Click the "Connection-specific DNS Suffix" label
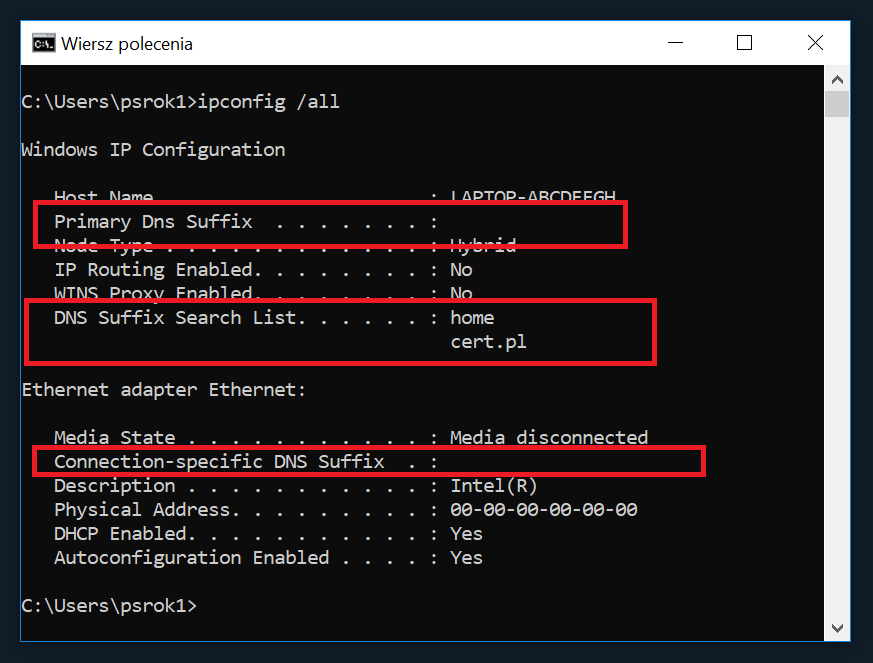Screen dimensions: 873x663 (x=219, y=462)
